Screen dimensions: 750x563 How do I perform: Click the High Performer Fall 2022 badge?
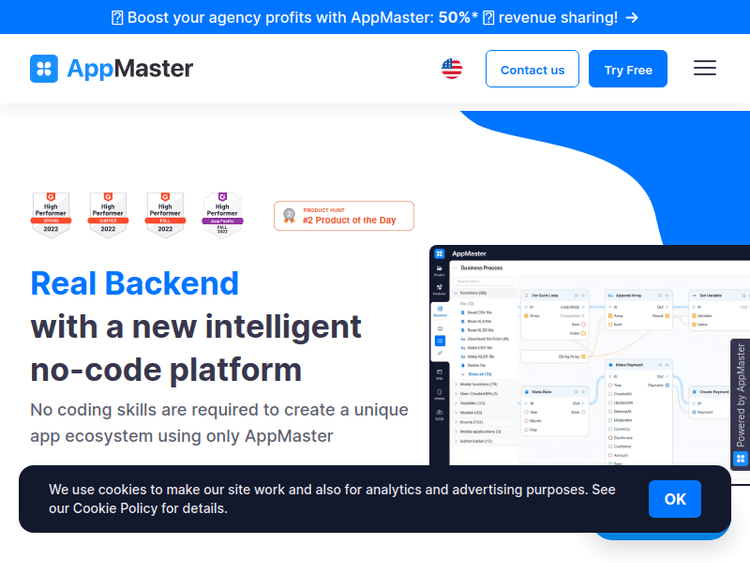click(x=165, y=215)
